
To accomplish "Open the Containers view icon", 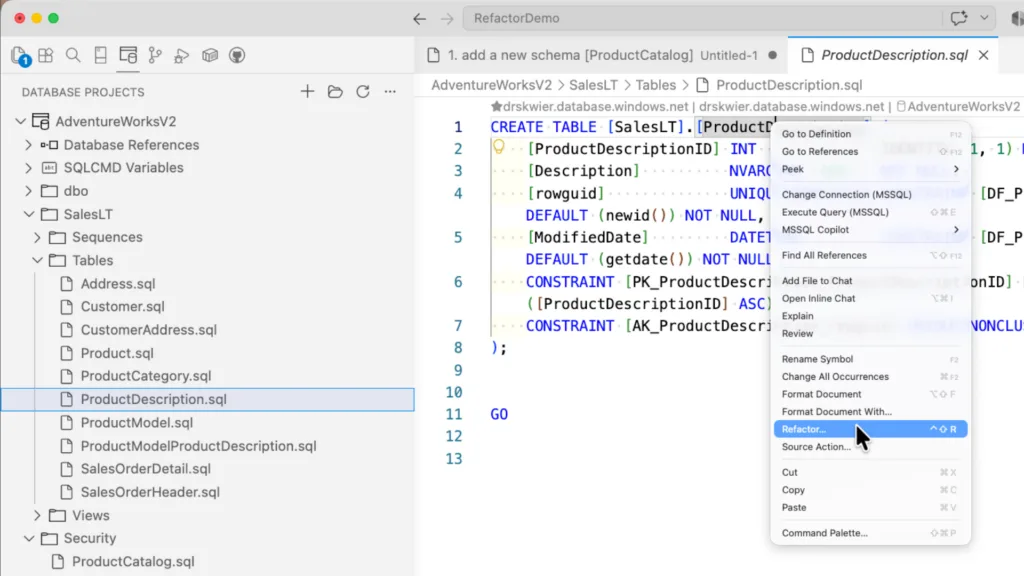I will (210, 56).
